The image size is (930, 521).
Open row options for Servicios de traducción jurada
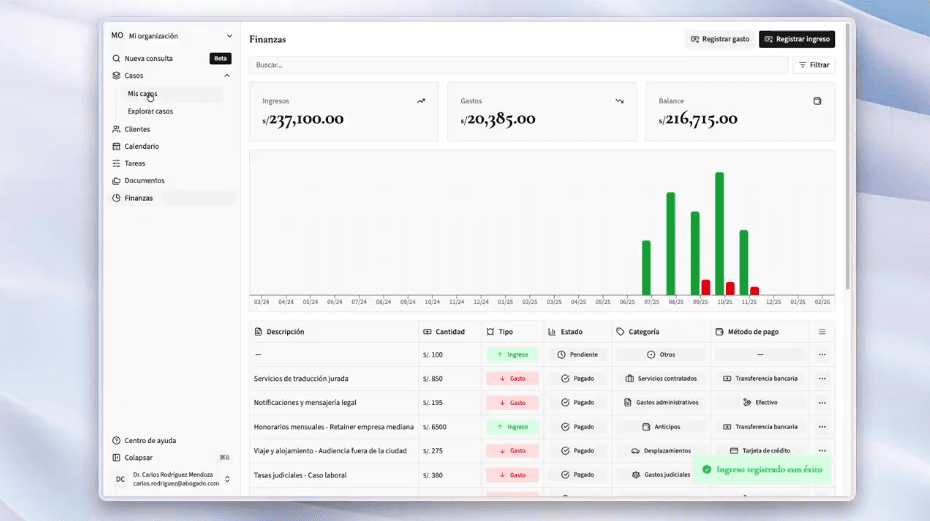point(822,379)
